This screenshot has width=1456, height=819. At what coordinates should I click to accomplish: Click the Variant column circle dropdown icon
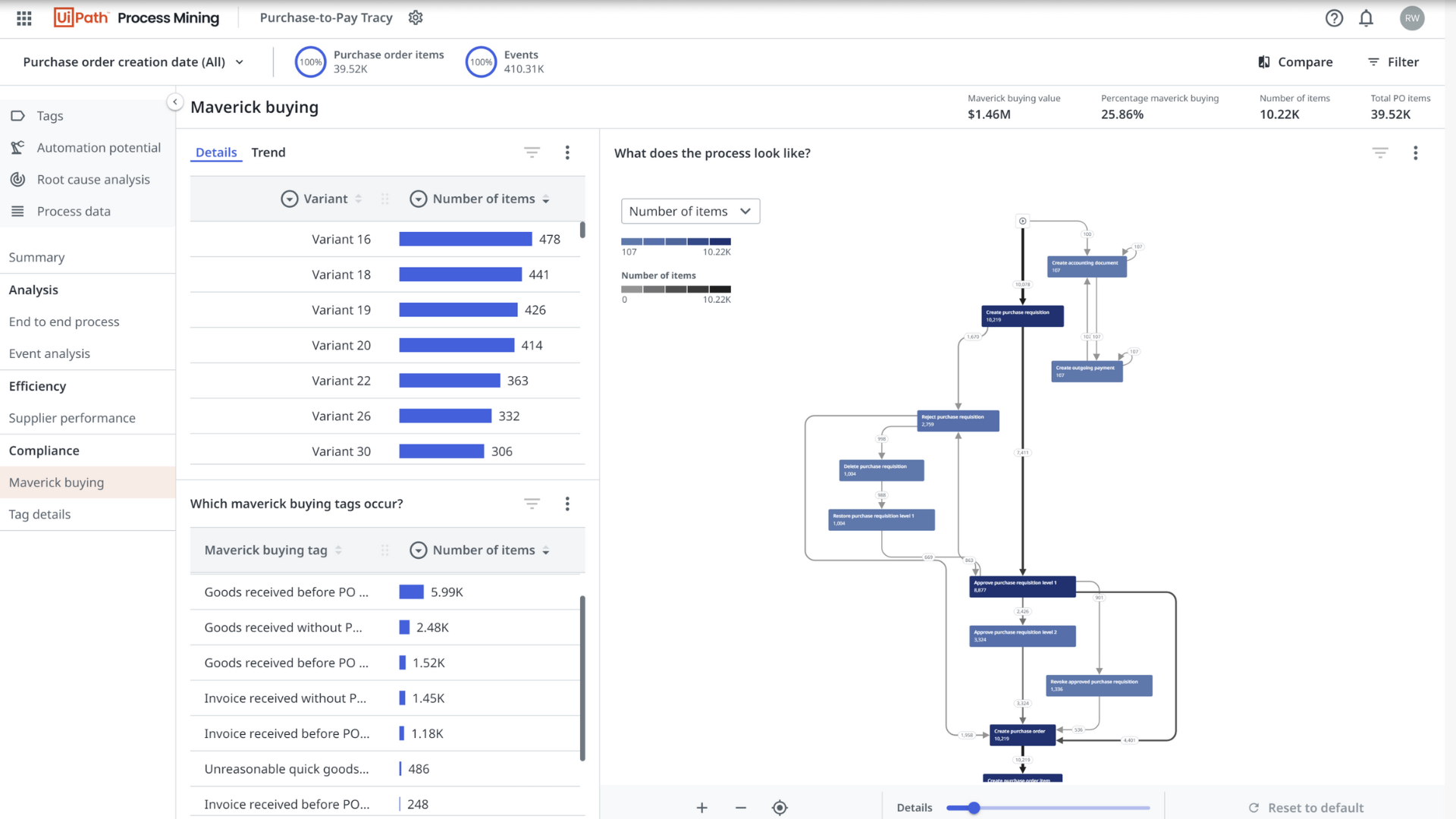pos(289,199)
